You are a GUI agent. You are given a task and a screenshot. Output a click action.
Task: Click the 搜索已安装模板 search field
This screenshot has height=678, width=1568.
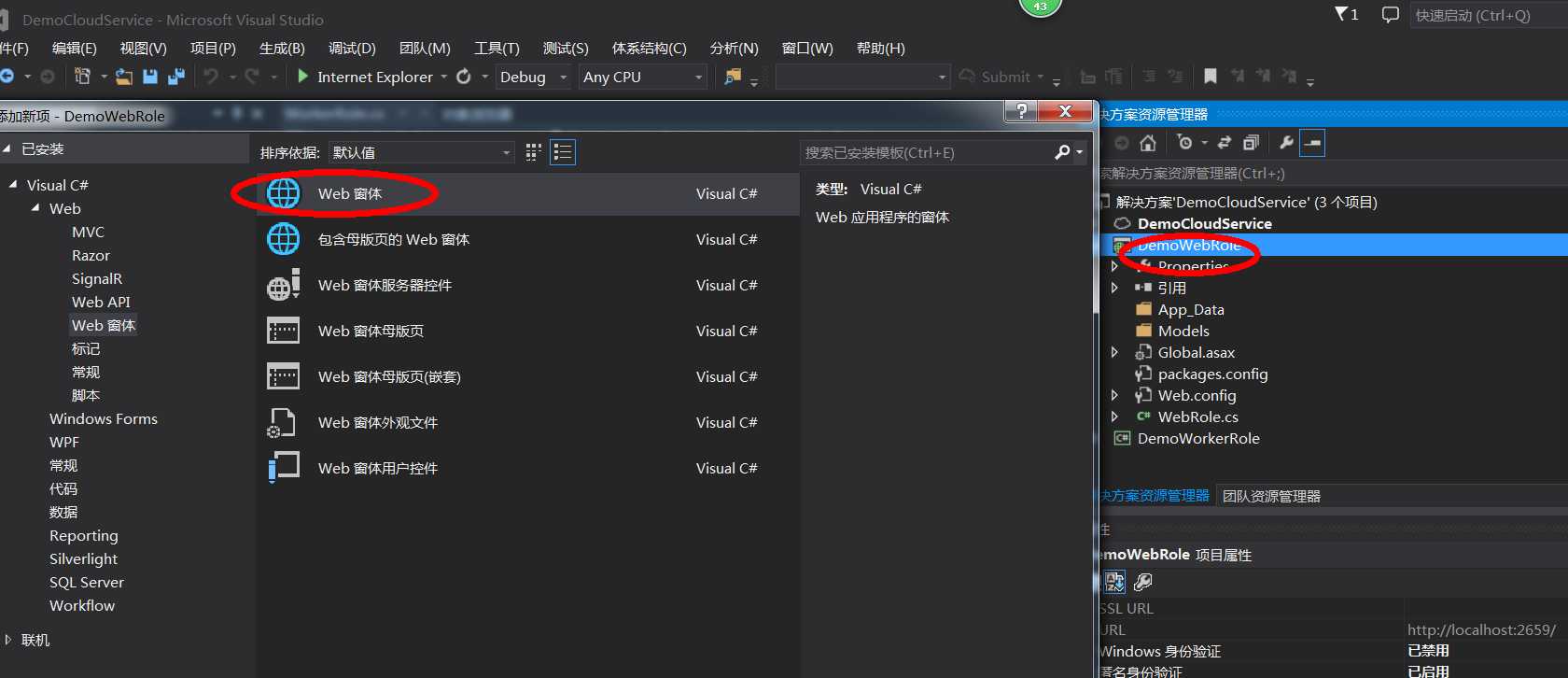[x=928, y=152]
